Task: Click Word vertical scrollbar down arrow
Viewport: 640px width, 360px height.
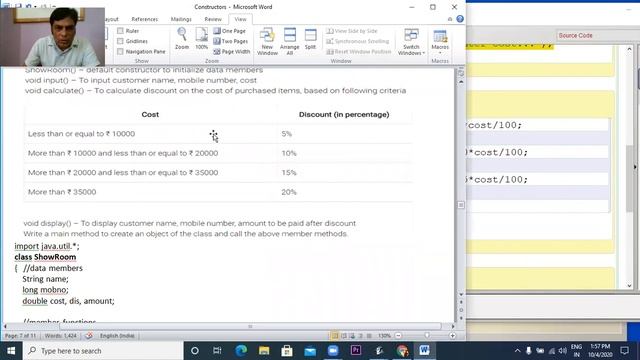Action: 461,295
